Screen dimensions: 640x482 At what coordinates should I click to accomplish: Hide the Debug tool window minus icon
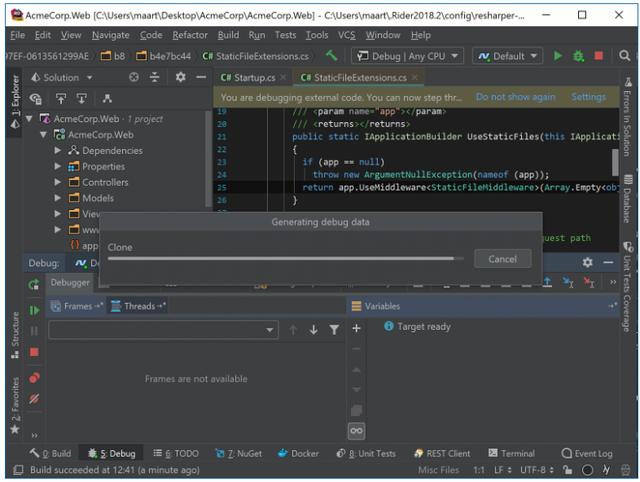pos(608,262)
